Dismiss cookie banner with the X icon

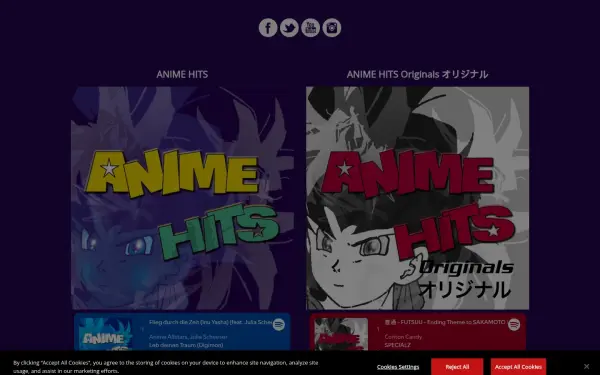[x=586, y=366]
